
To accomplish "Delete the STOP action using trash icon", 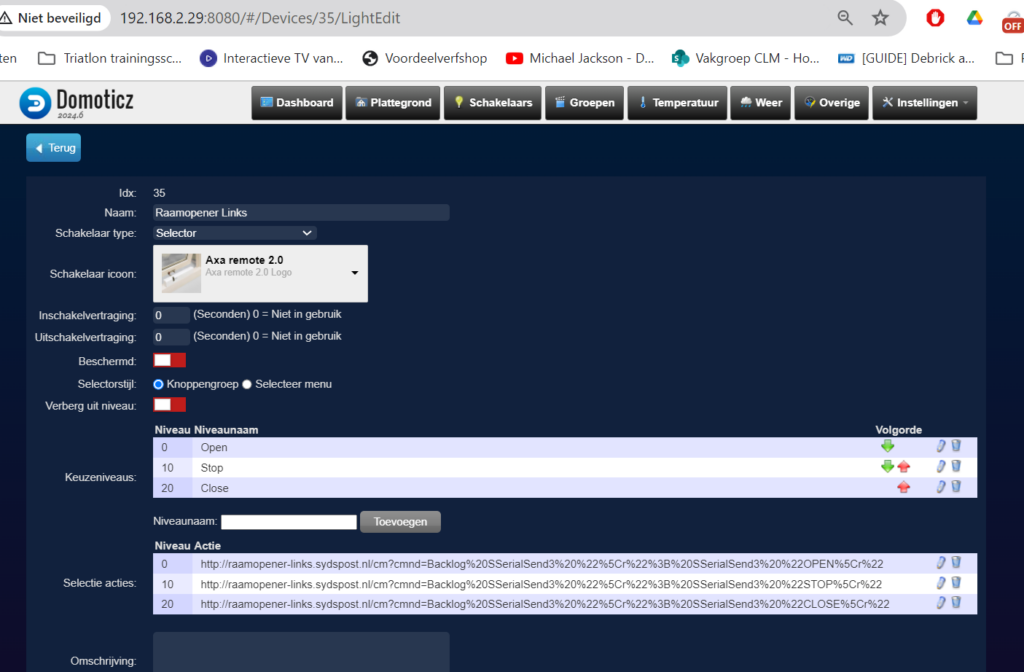I will pos(956,583).
